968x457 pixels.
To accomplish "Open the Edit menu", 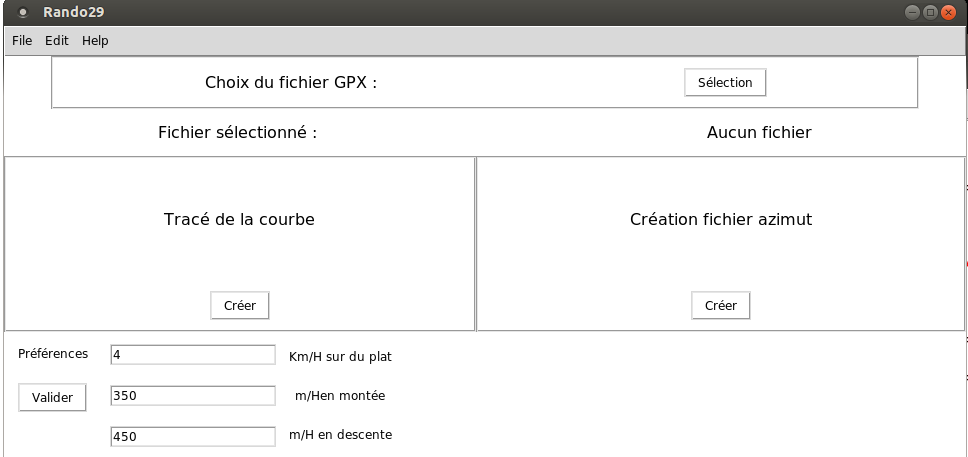I will [57, 41].
